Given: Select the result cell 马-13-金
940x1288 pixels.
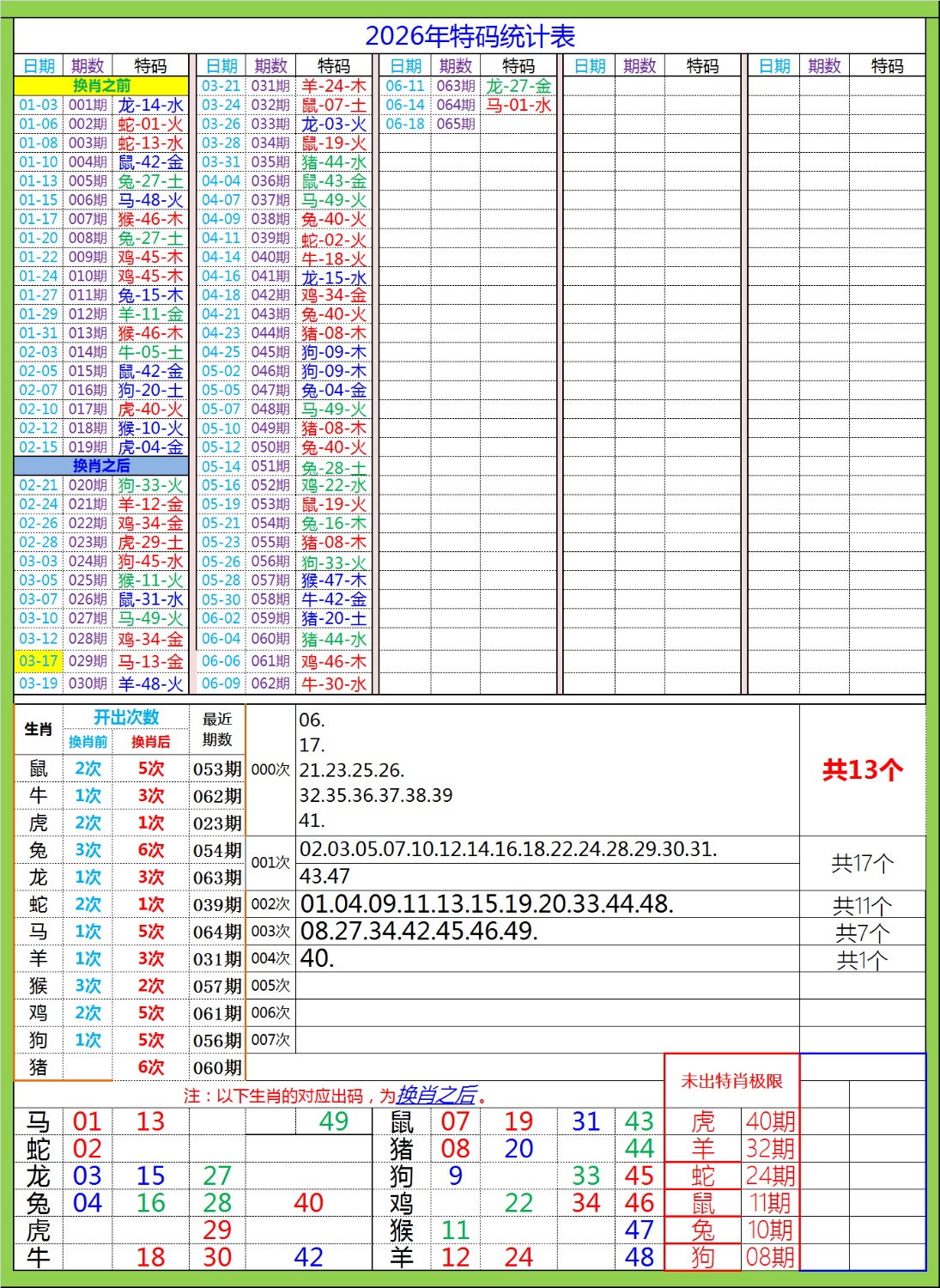Looking at the screenshot, I should 150,661.
